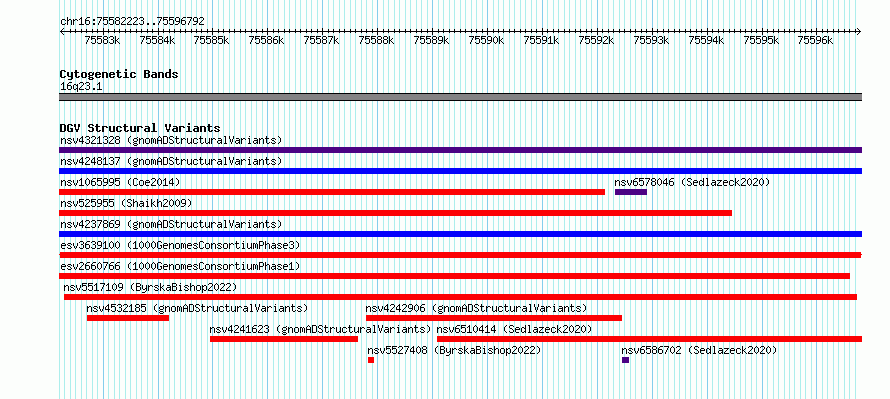Viewport: 890px width, 399px height.
Task: Open the nsv1065995 (Coe2014) label
Action: tap(120, 182)
